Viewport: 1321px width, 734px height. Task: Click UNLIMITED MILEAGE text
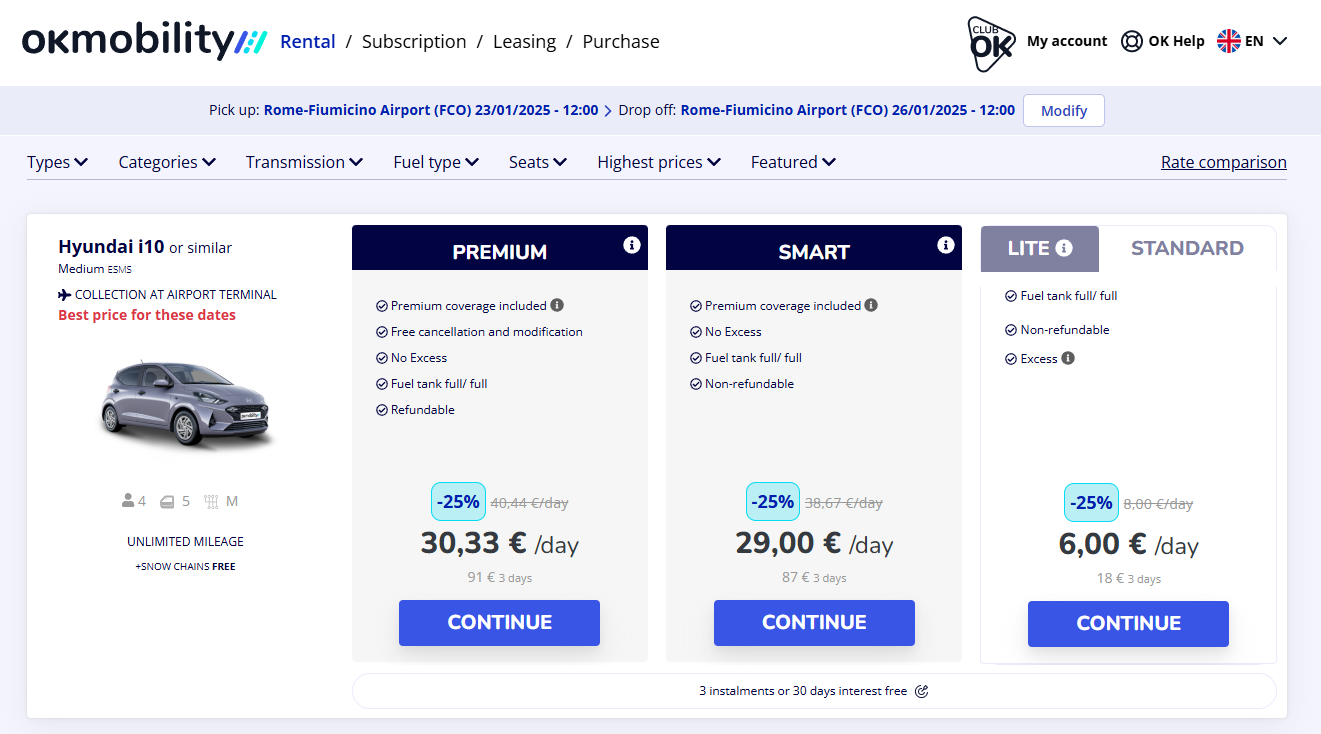(x=185, y=541)
